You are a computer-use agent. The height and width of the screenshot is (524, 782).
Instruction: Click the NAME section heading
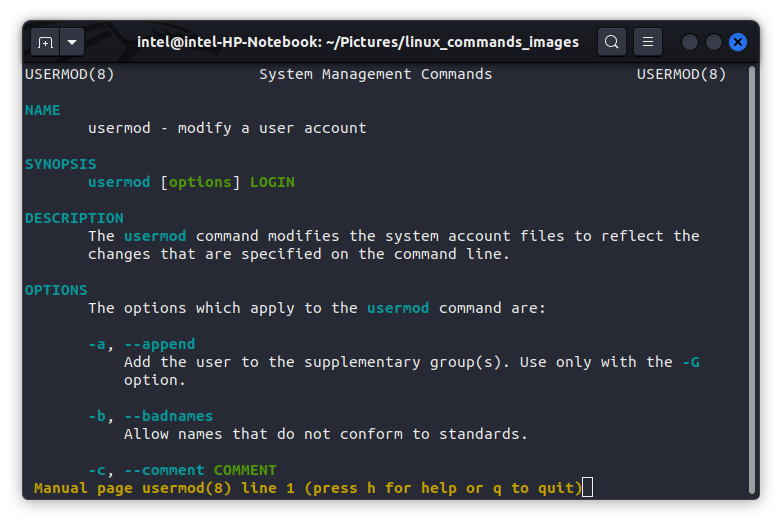pyautogui.click(x=43, y=110)
